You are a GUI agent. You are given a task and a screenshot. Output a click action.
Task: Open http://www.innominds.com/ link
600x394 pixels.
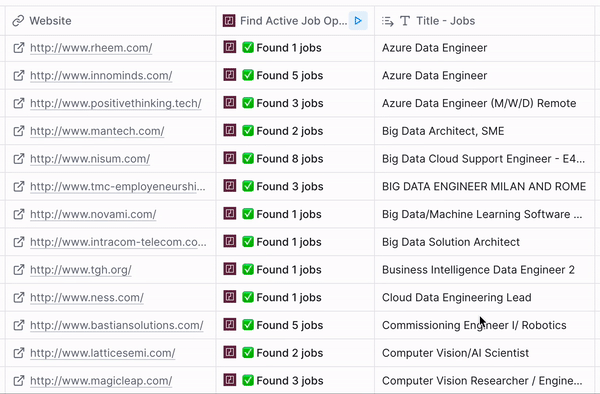[x=101, y=75]
